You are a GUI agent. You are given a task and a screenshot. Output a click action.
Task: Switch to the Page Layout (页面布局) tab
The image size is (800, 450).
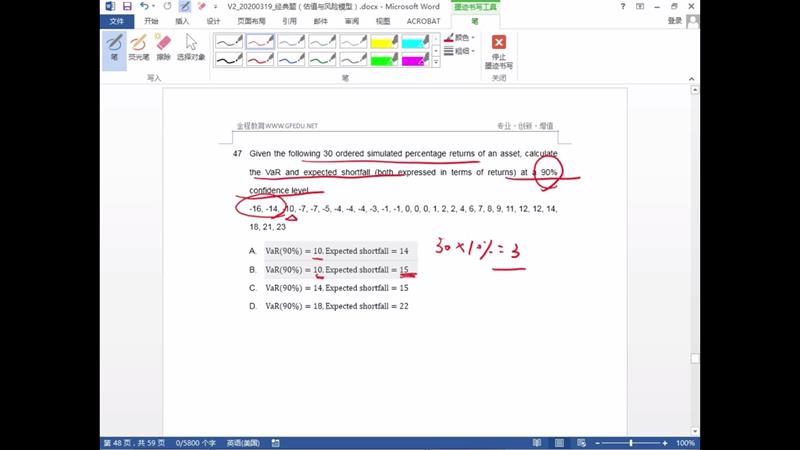click(x=252, y=21)
